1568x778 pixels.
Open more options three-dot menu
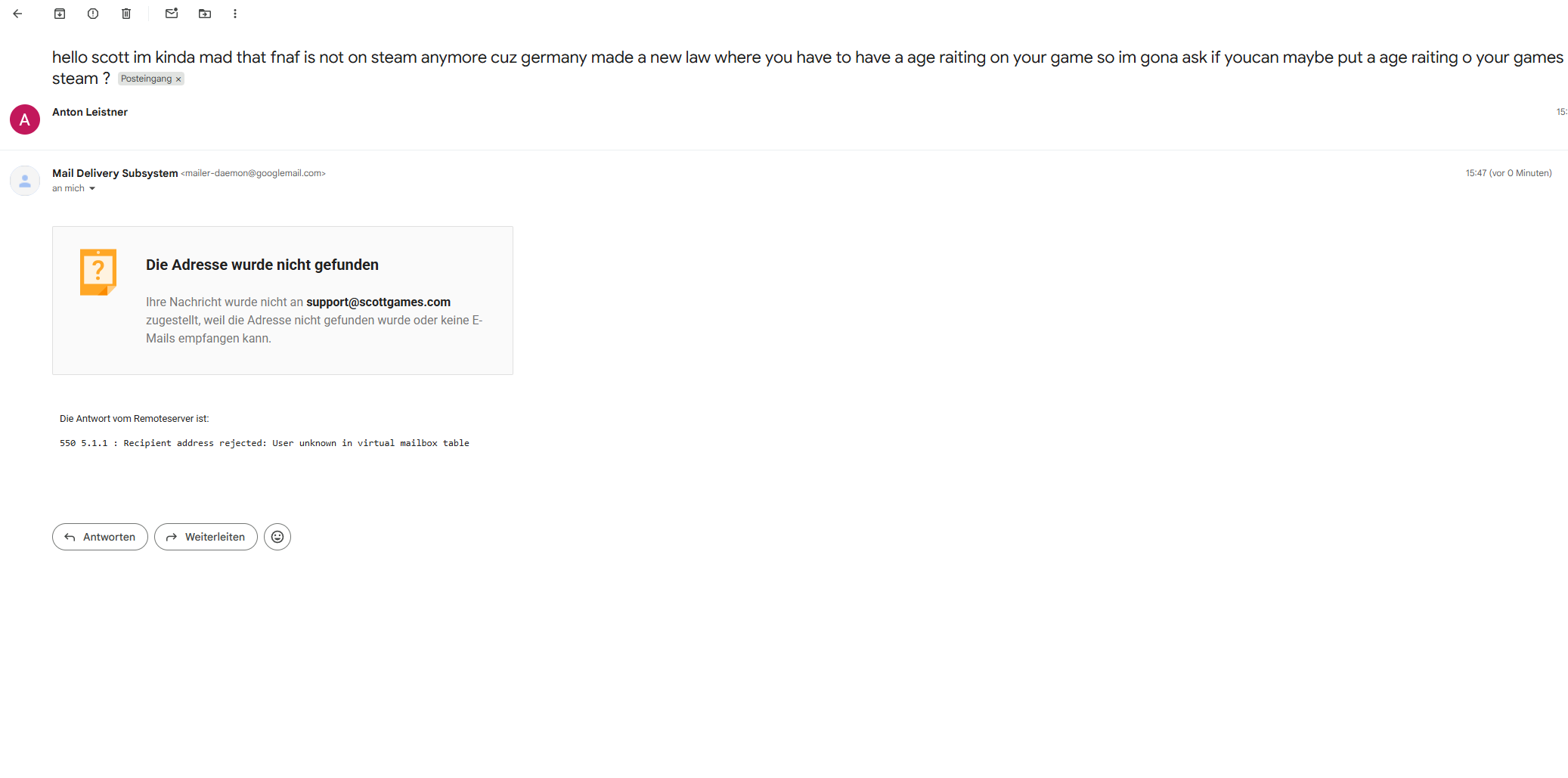pos(235,14)
